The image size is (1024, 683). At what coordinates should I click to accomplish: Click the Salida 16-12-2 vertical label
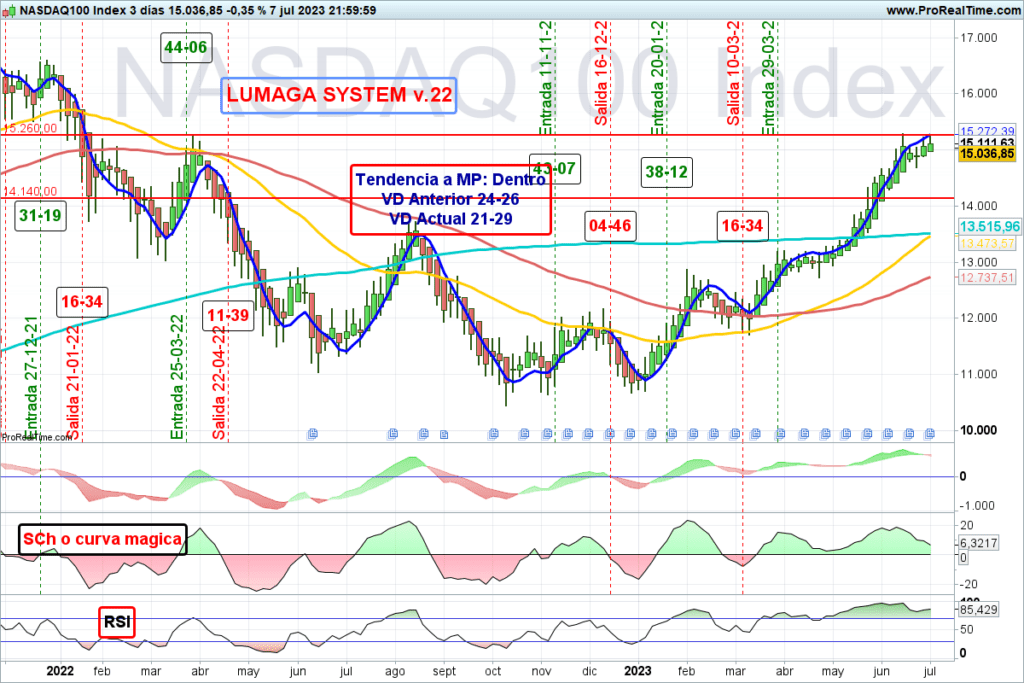tap(601, 73)
